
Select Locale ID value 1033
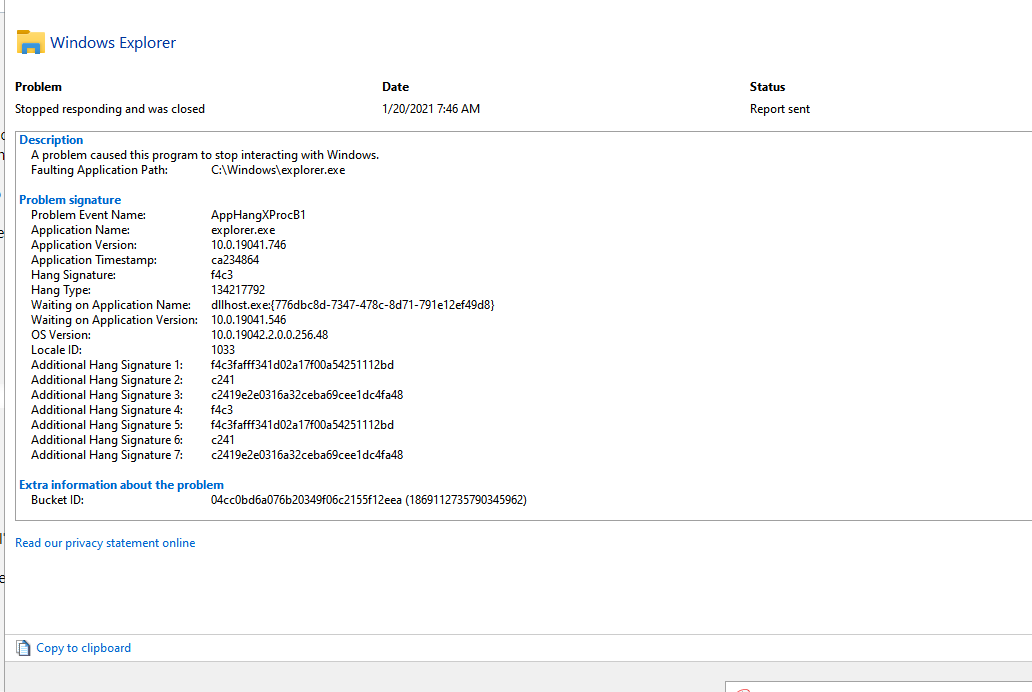(x=222, y=350)
